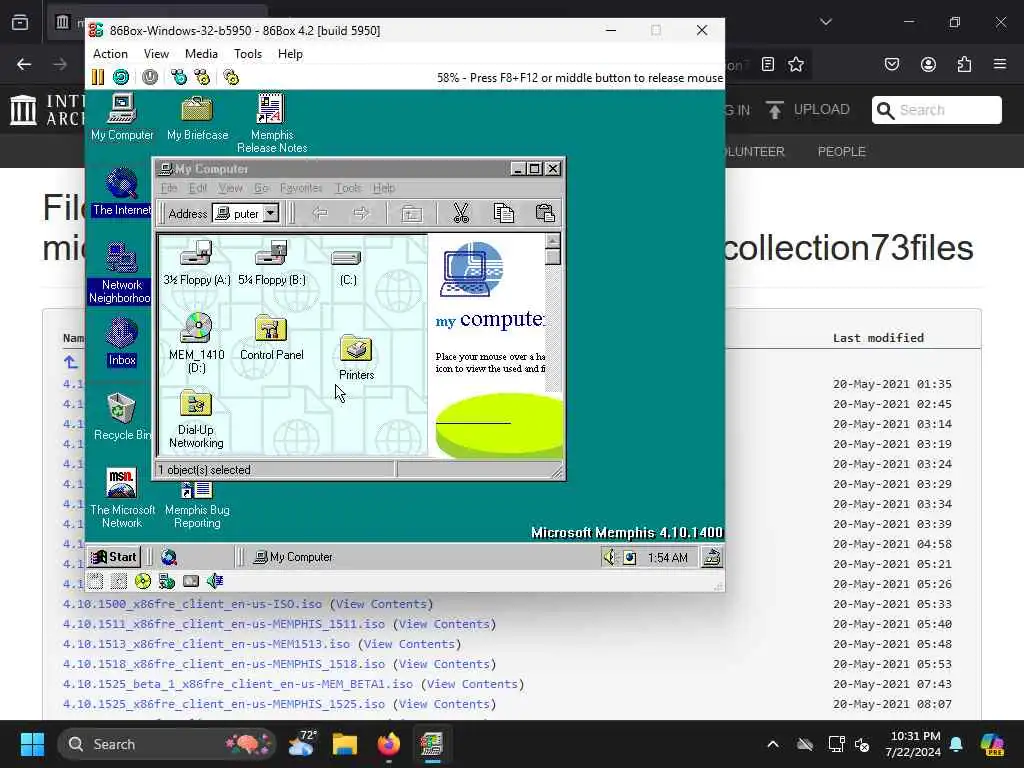Select the Inbox desktop icon
The image size is (1024, 768).
click(x=122, y=342)
